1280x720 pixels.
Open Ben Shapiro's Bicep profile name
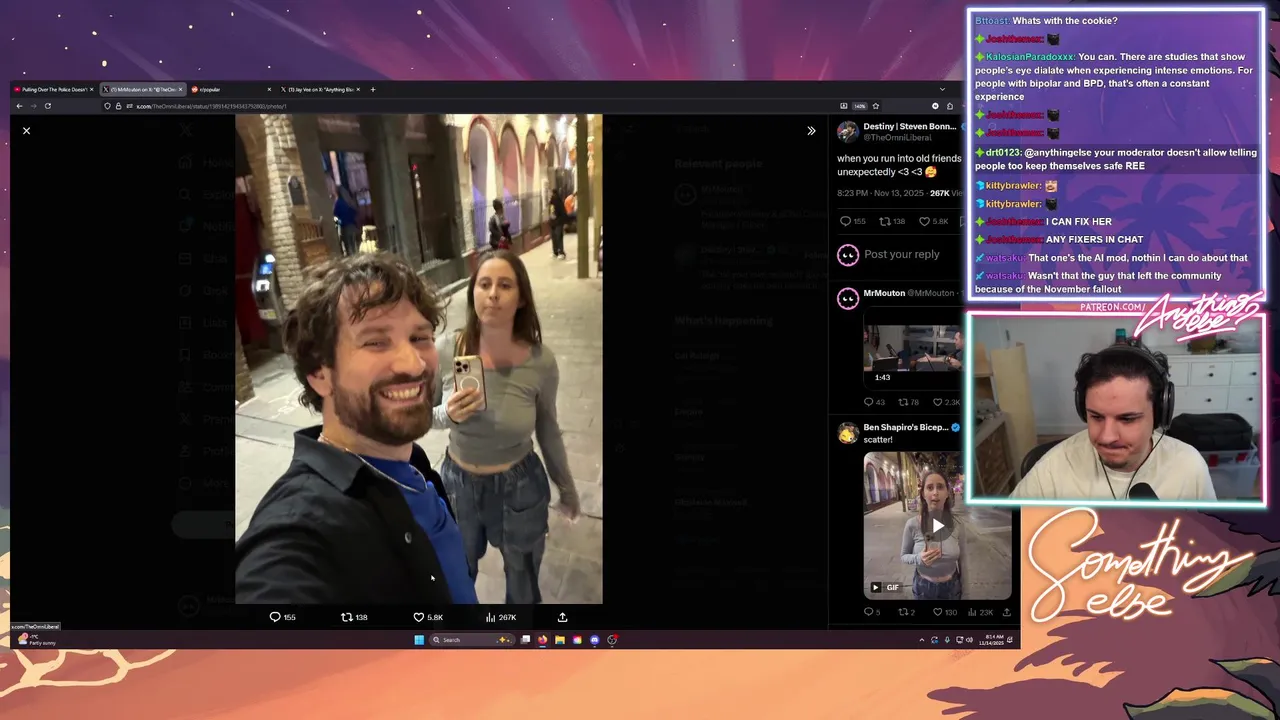click(x=906, y=427)
